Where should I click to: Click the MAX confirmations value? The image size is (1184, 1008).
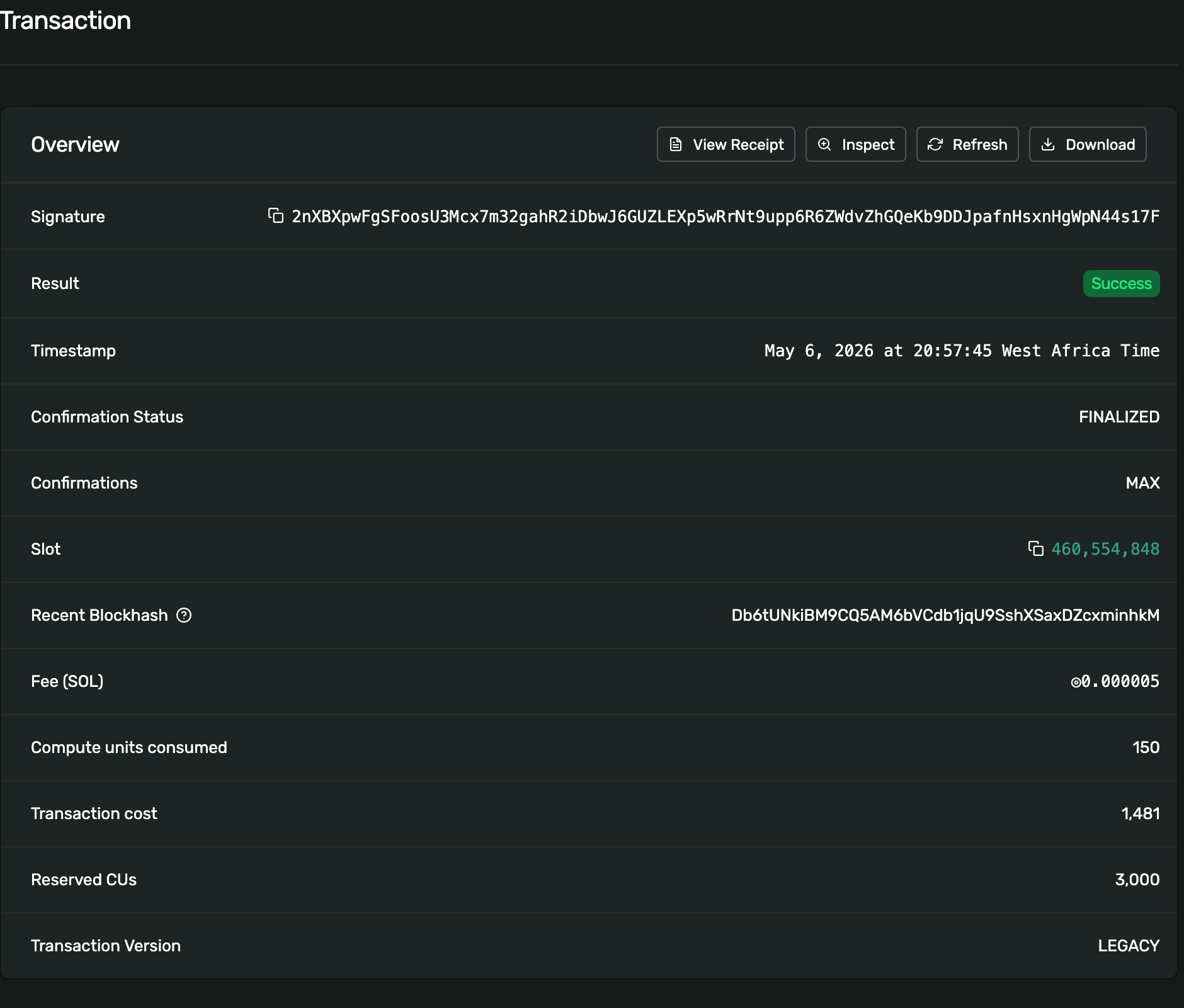coord(1142,483)
